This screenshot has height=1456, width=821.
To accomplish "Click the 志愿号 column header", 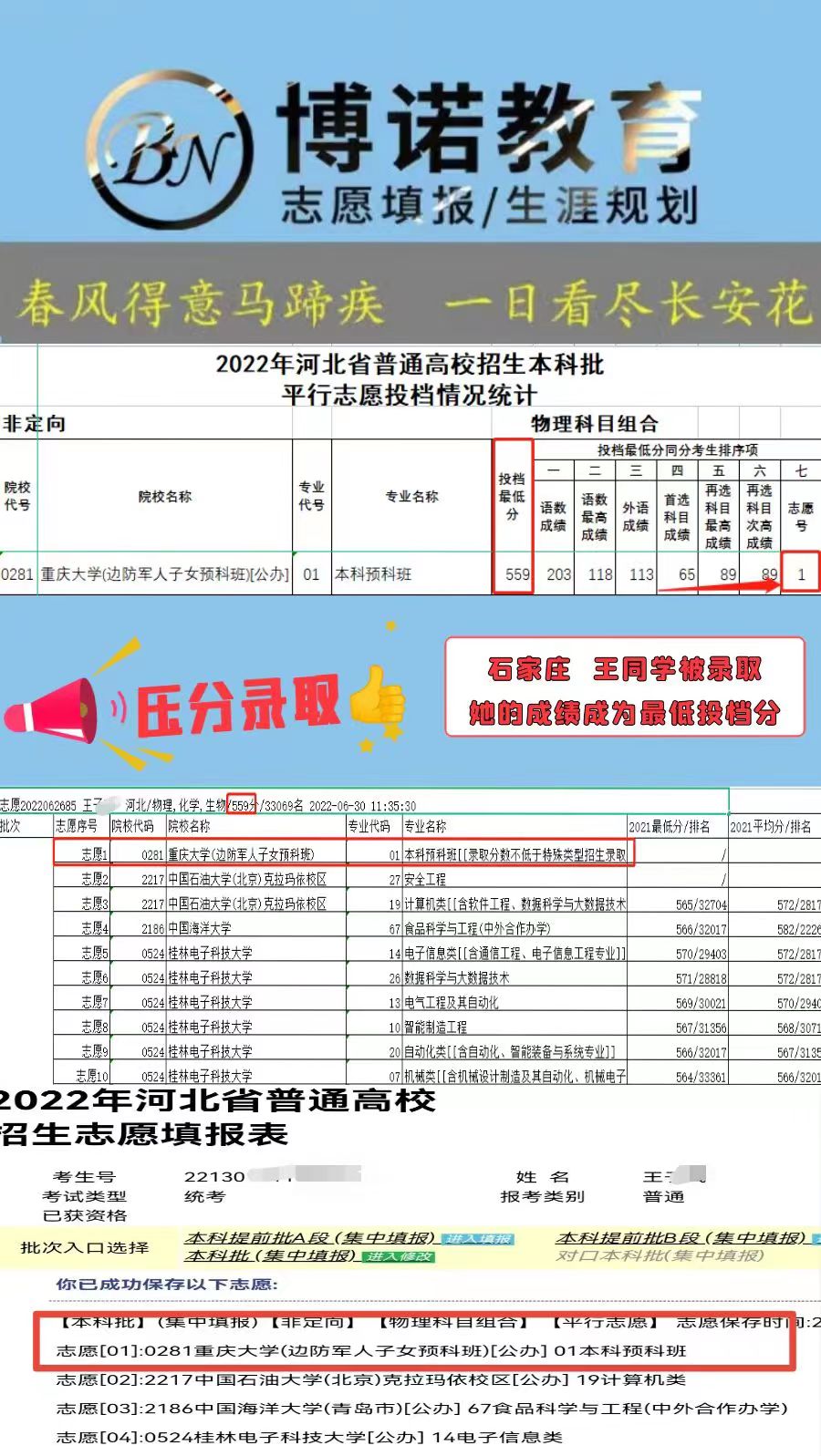I will coord(800,517).
